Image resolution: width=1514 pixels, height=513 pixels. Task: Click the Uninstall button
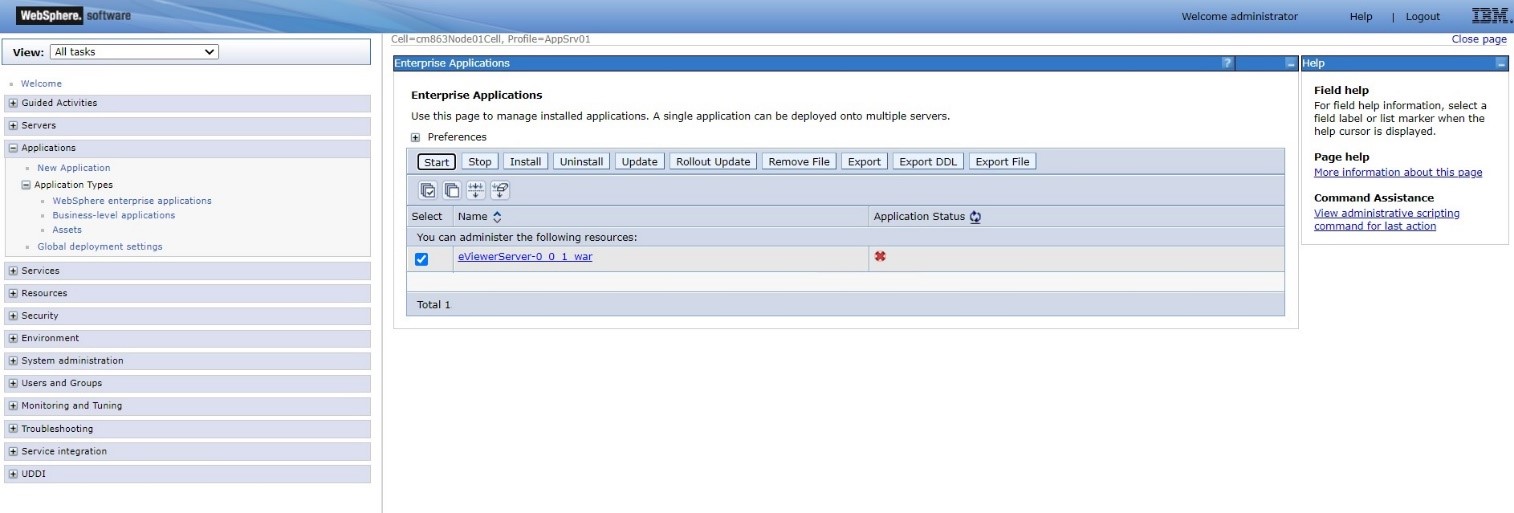[581, 162]
